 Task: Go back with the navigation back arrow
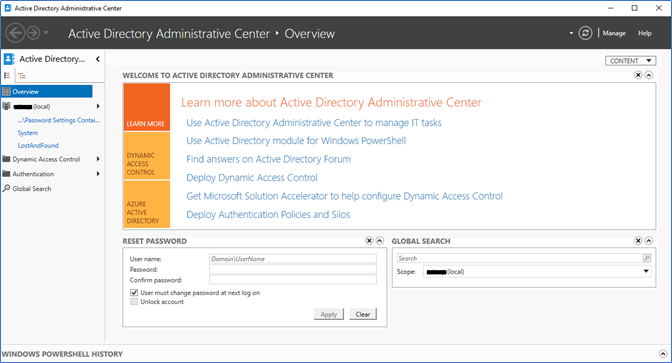(15, 33)
